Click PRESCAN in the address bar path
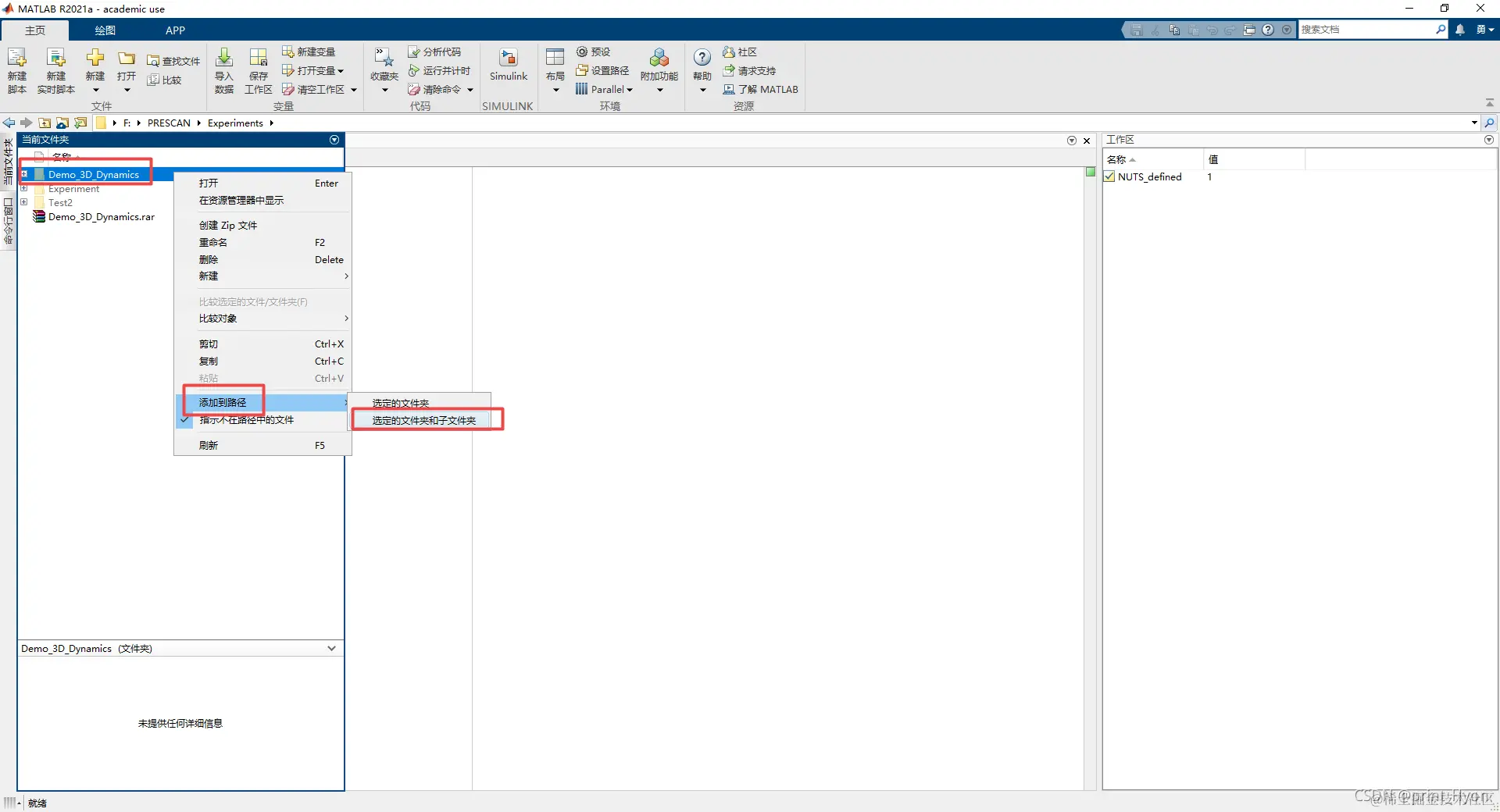This screenshot has width=1500, height=812. click(x=169, y=123)
